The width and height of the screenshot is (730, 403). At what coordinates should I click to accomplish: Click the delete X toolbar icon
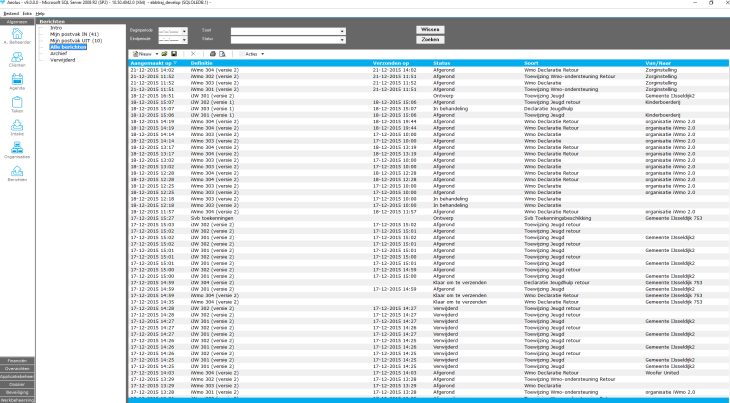pos(193,53)
